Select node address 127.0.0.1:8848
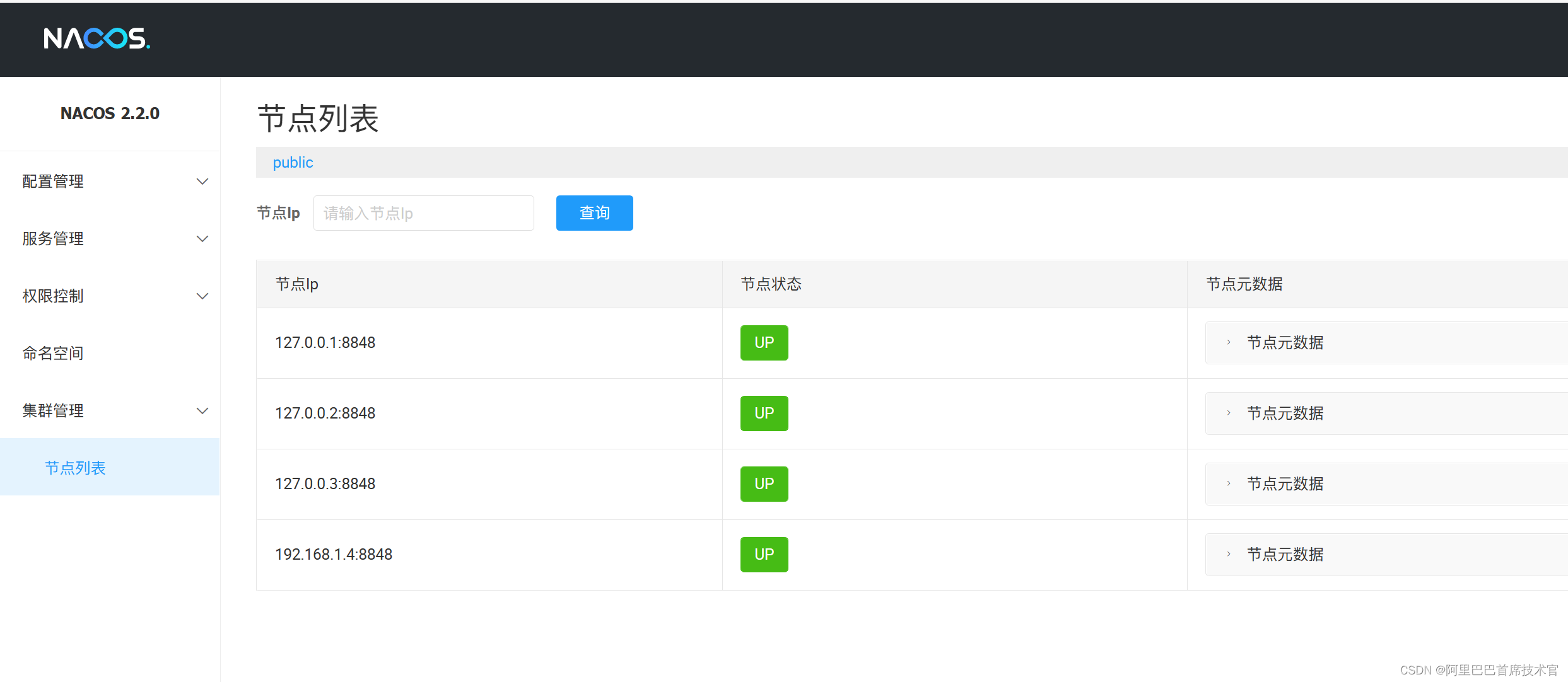This screenshot has height=682, width=1568. coord(325,343)
